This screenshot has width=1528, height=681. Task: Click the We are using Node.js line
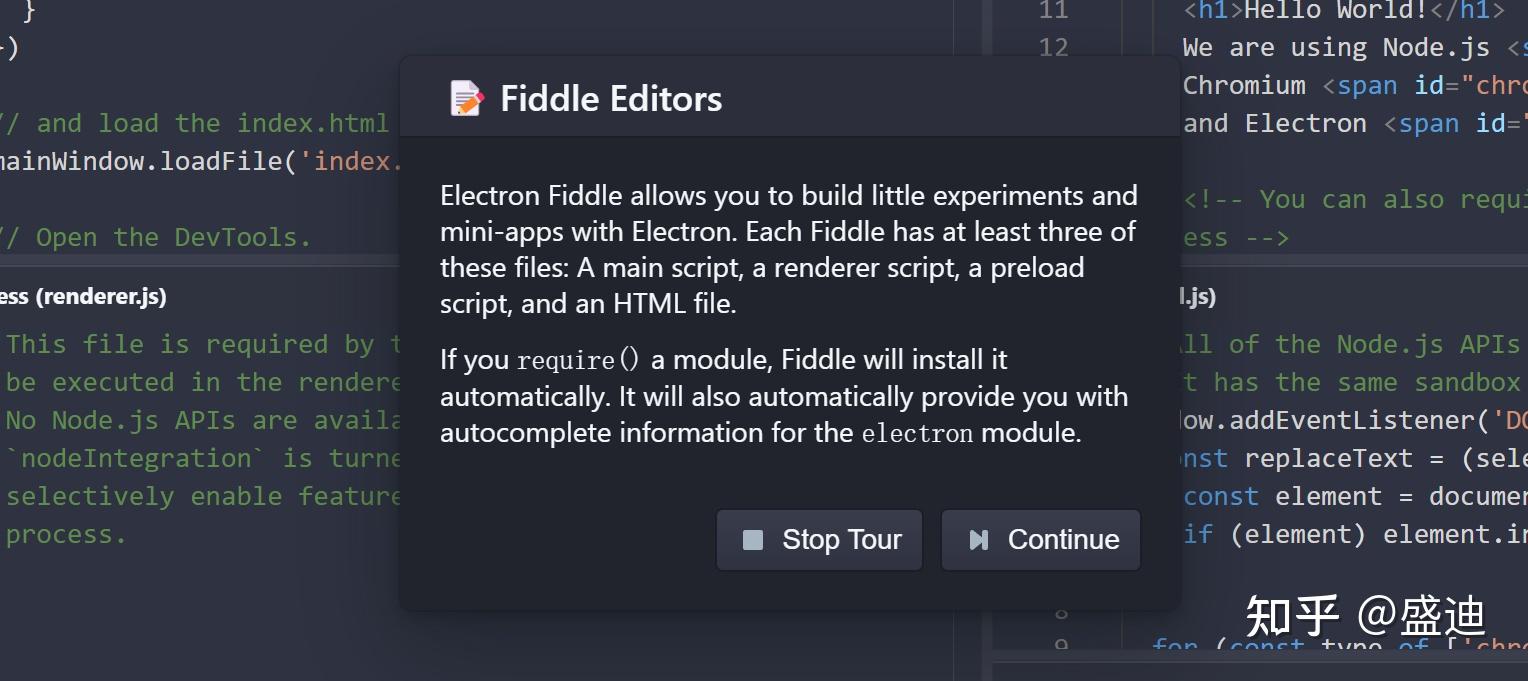(1330, 47)
